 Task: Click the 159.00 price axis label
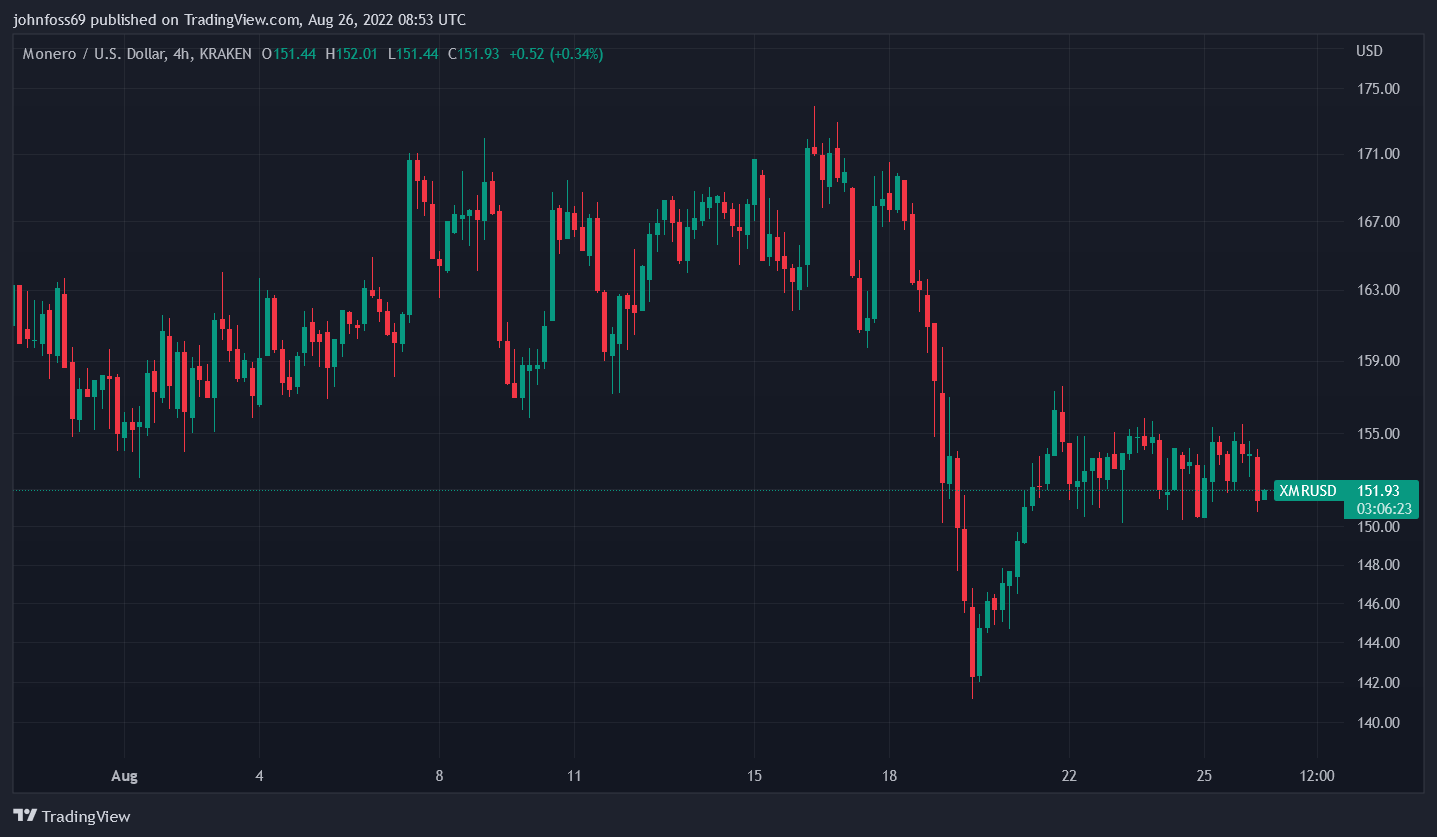[1377, 361]
